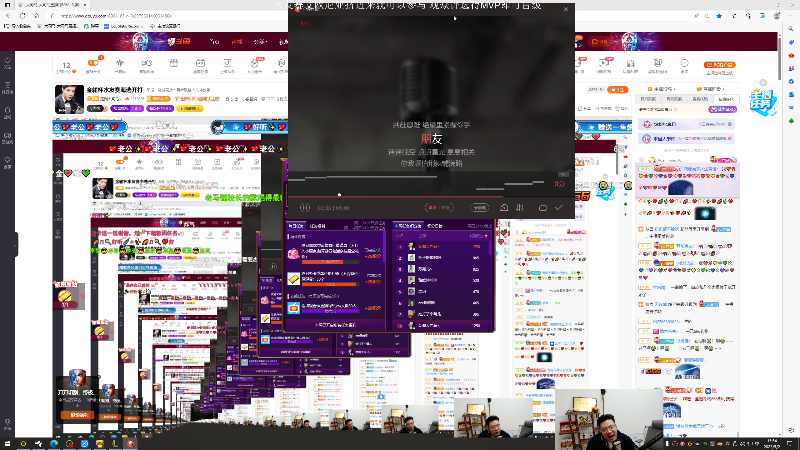Screen dimensions: 800x450
Task: Click the page vertical scrollbar
Action: [x=780, y=57]
